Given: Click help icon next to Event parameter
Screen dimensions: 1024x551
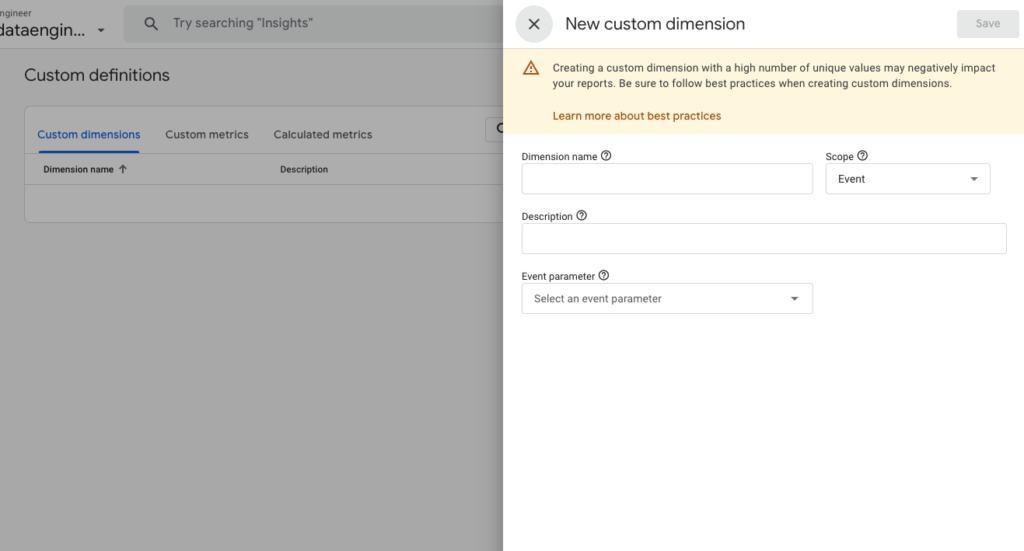Looking at the screenshot, I should pos(603,276).
